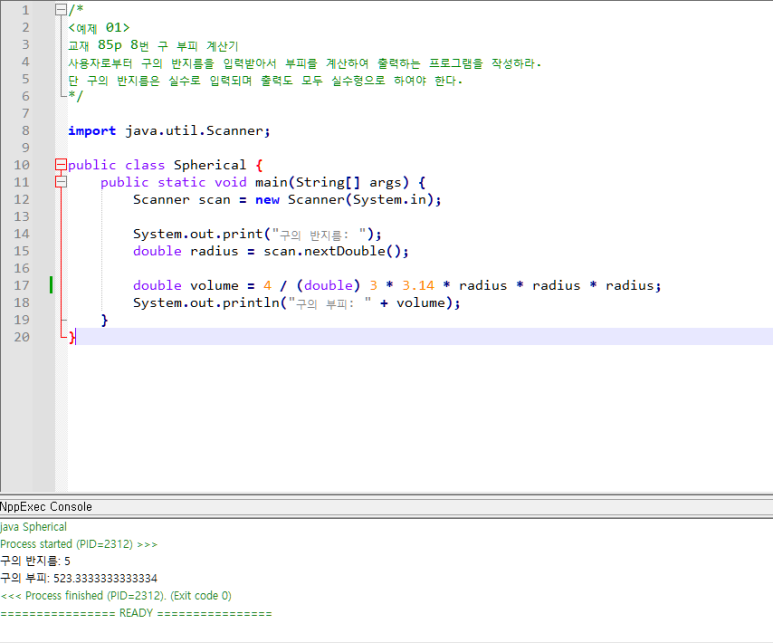
Task: Click the console output '523.3333333333334'
Action: 105,578
